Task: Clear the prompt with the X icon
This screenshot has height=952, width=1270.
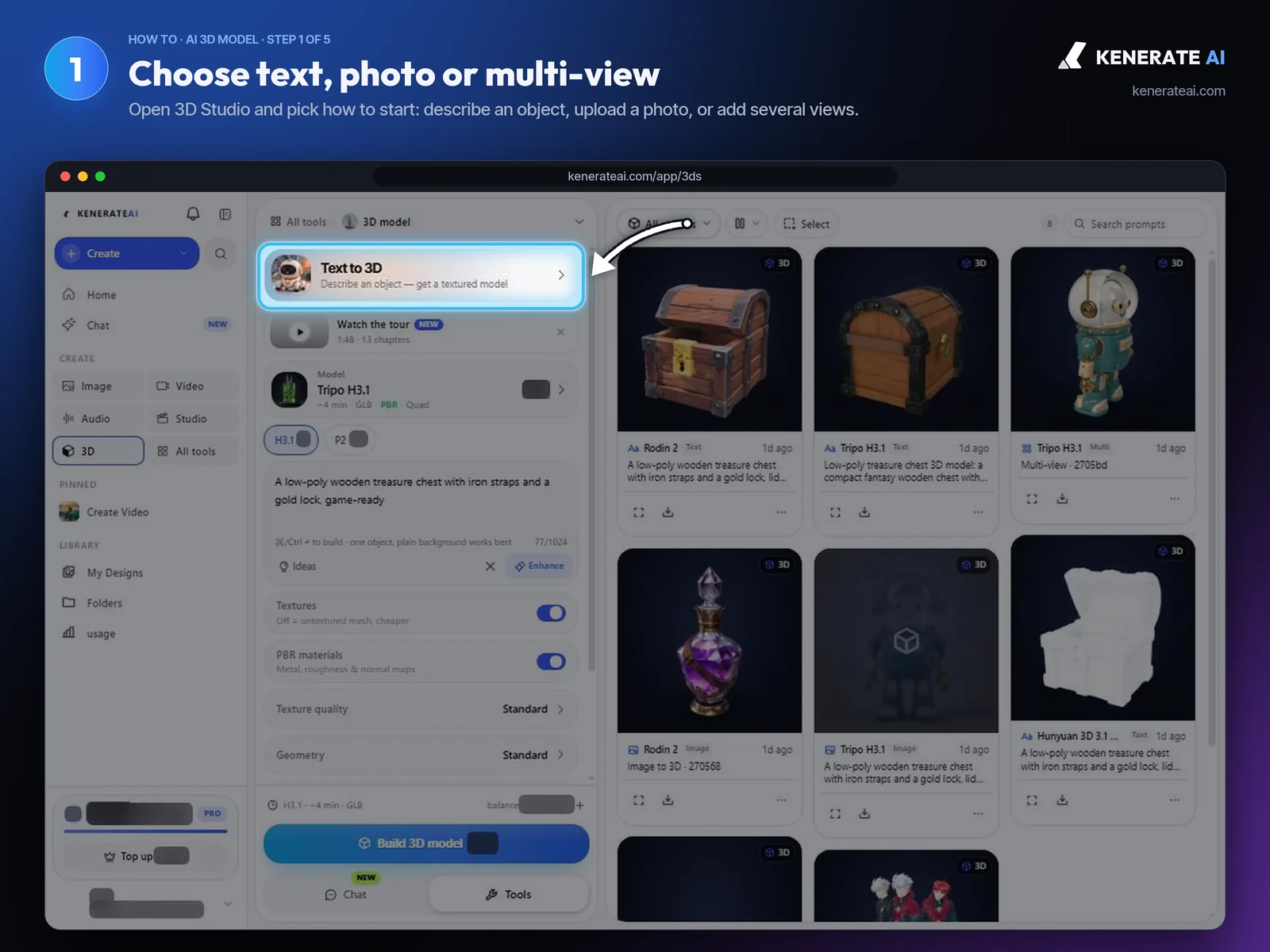Action: [x=490, y=566]
